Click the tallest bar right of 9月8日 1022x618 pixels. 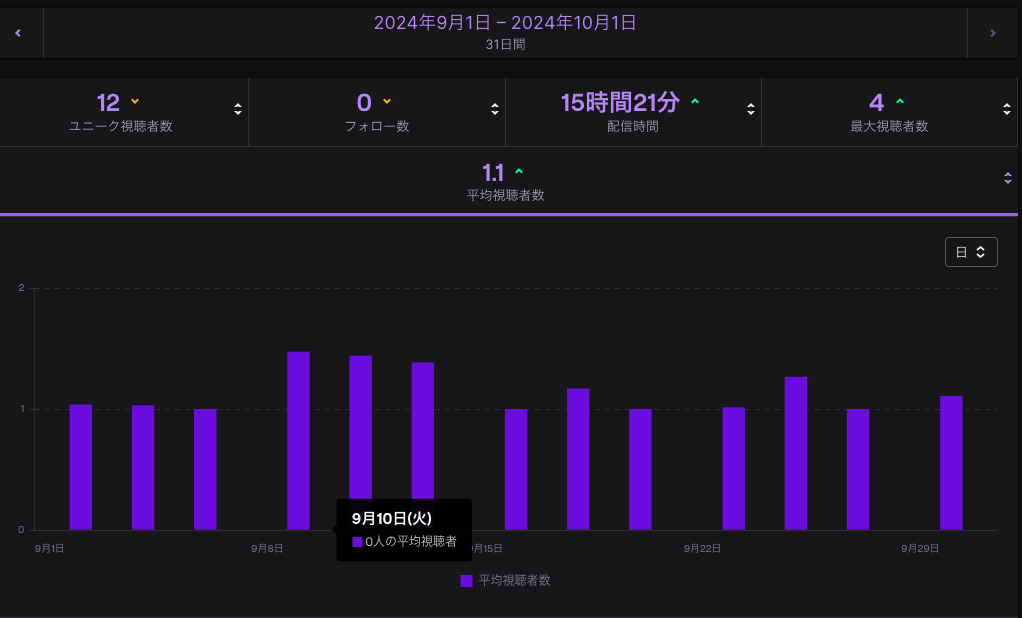[x=298, y=440]
